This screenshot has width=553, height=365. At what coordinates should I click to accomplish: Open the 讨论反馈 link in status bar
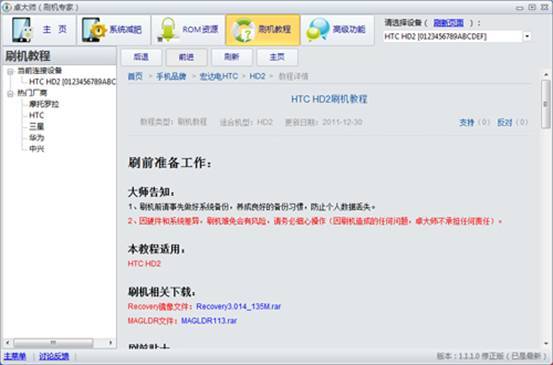tap(54, 356)
